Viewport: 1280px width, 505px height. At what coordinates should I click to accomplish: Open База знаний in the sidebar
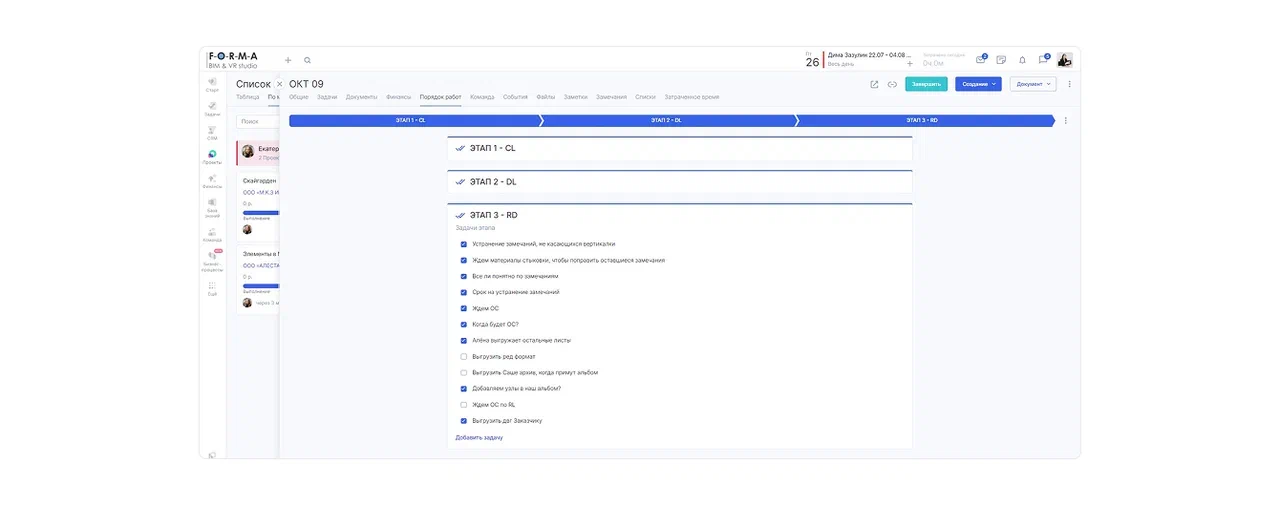[212, 206]
